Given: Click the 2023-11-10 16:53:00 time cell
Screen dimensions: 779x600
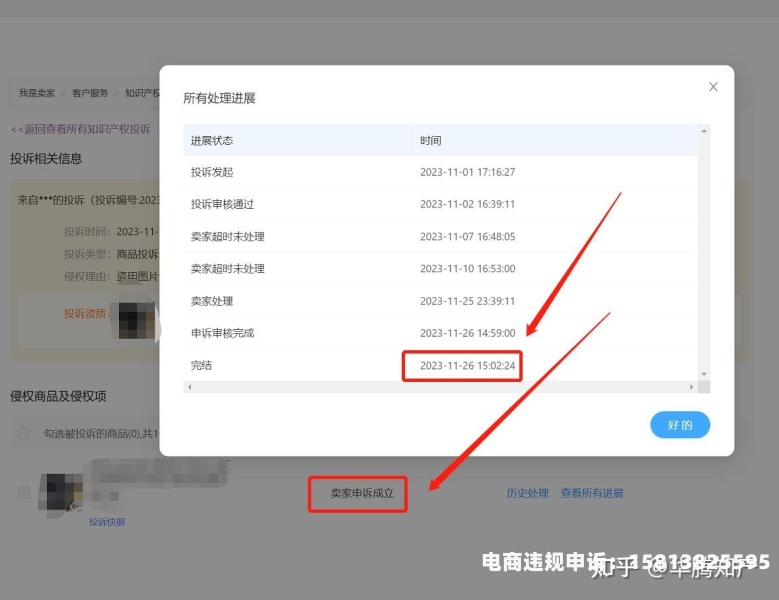Looking at the screenshot, I should 467,269.
